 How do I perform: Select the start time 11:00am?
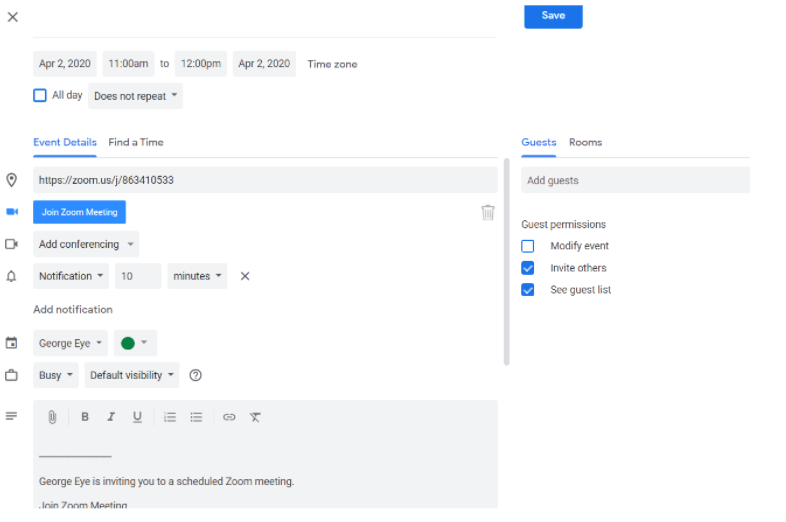[x=128, y=64]
